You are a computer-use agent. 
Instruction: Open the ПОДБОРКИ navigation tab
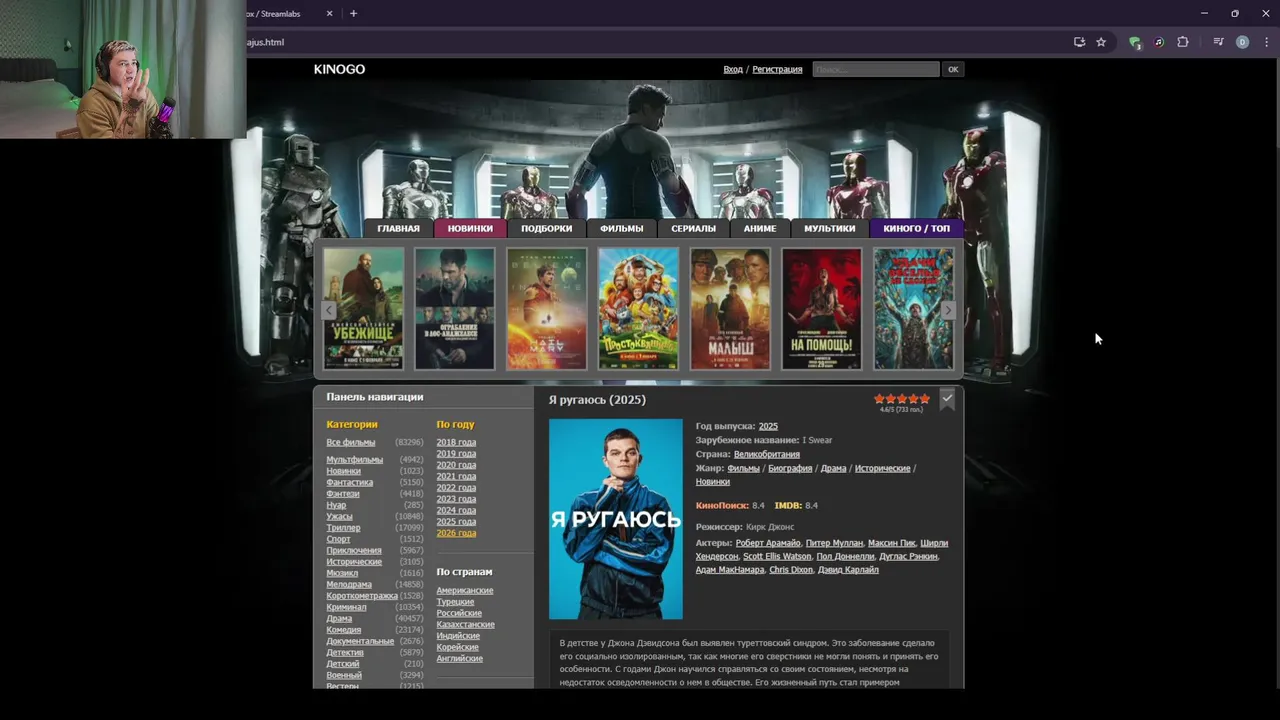pos(546,229)
